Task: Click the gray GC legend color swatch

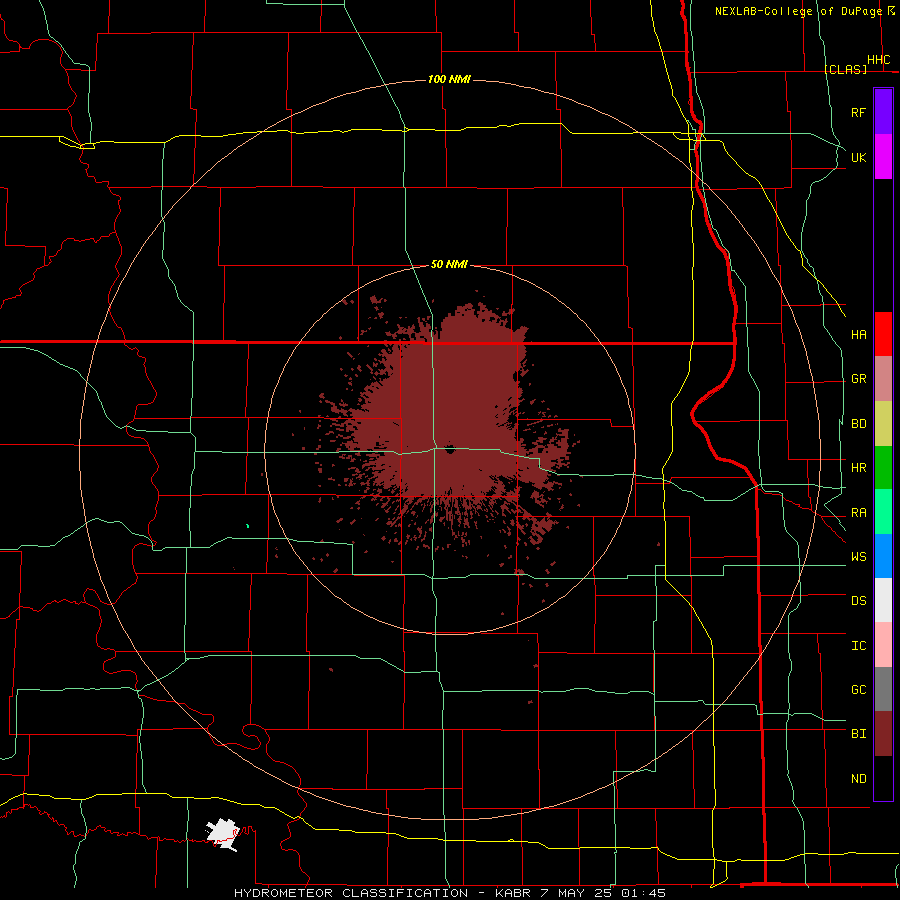Action: point(883,689)
